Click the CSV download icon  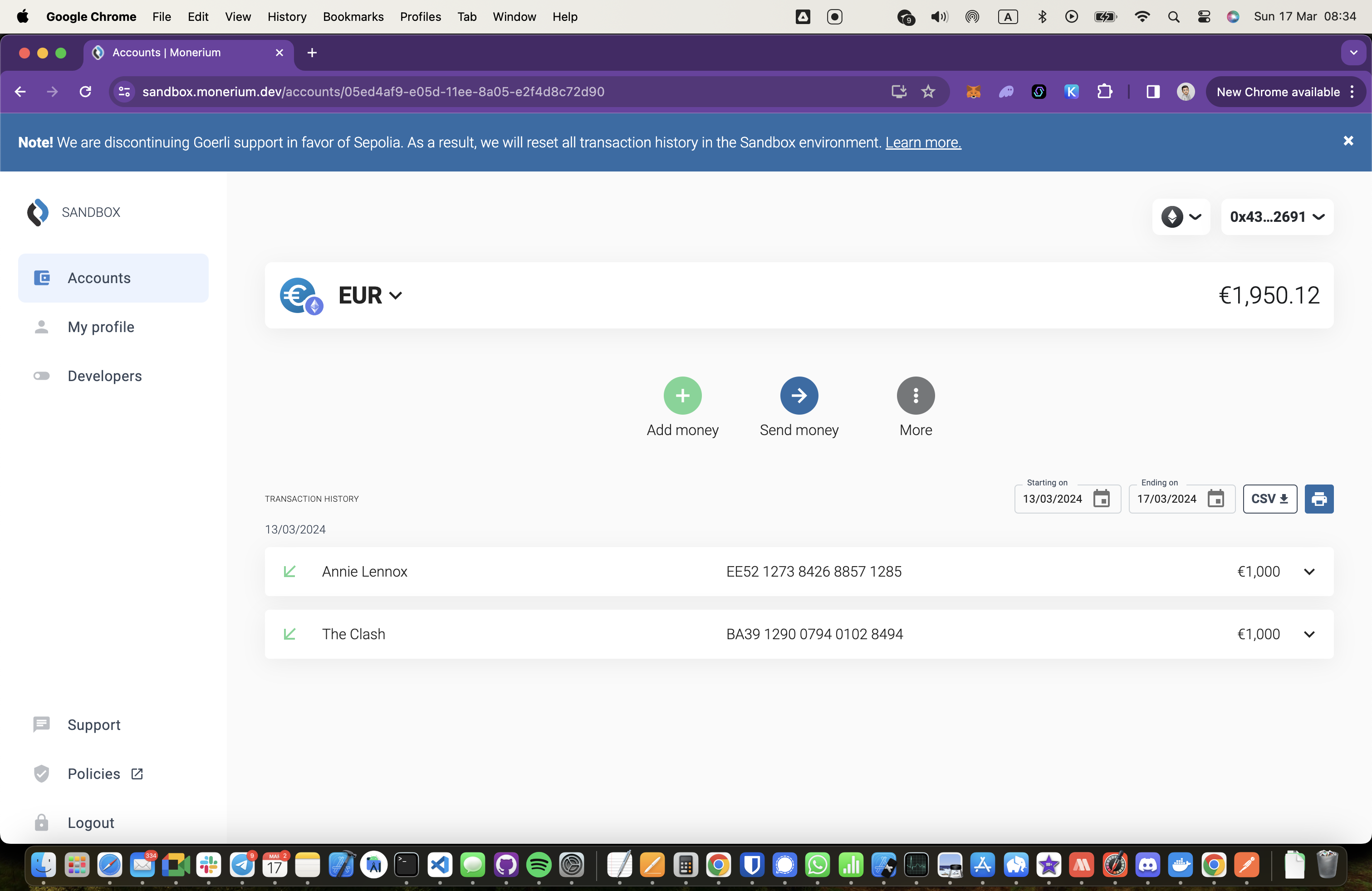pyautogui.click(x=1270, y=498)
